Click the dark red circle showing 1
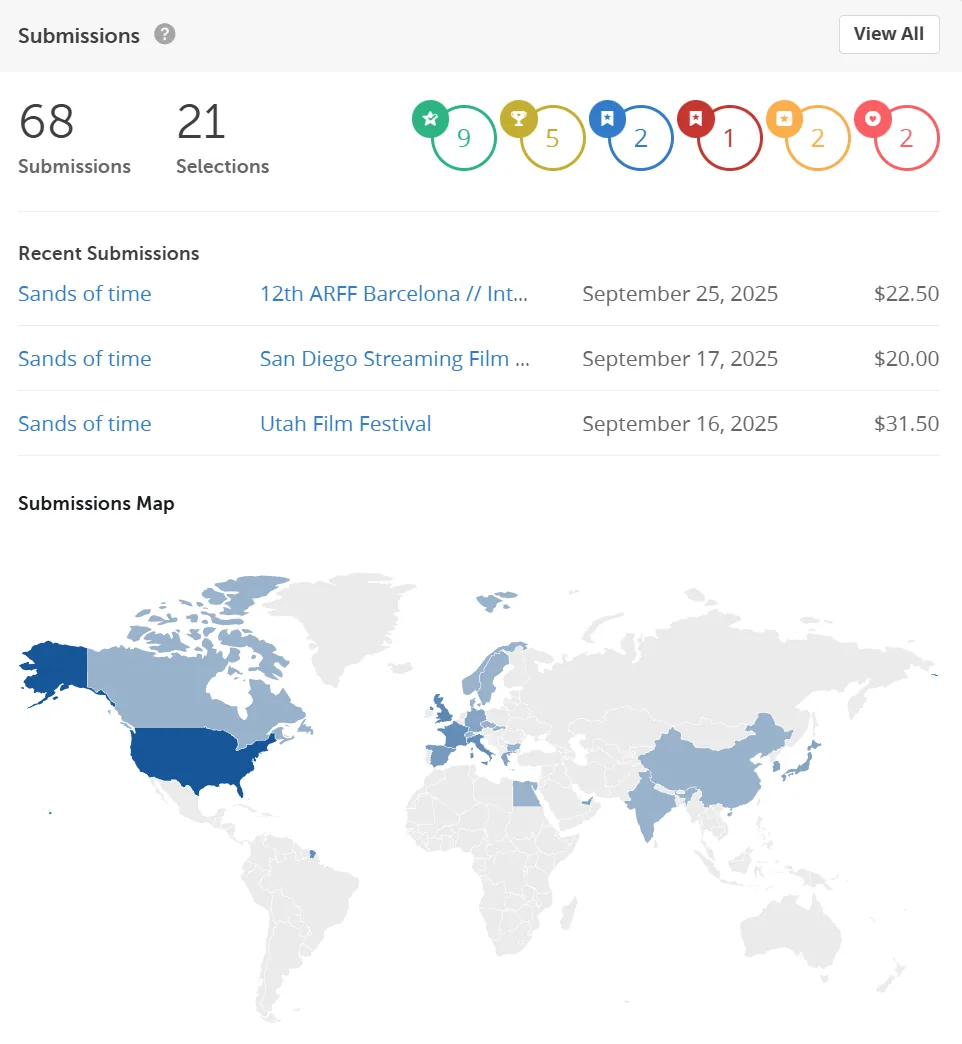The height and width of the screenshot is (1044, 962). pyautogui.click(x=729, y=138)
